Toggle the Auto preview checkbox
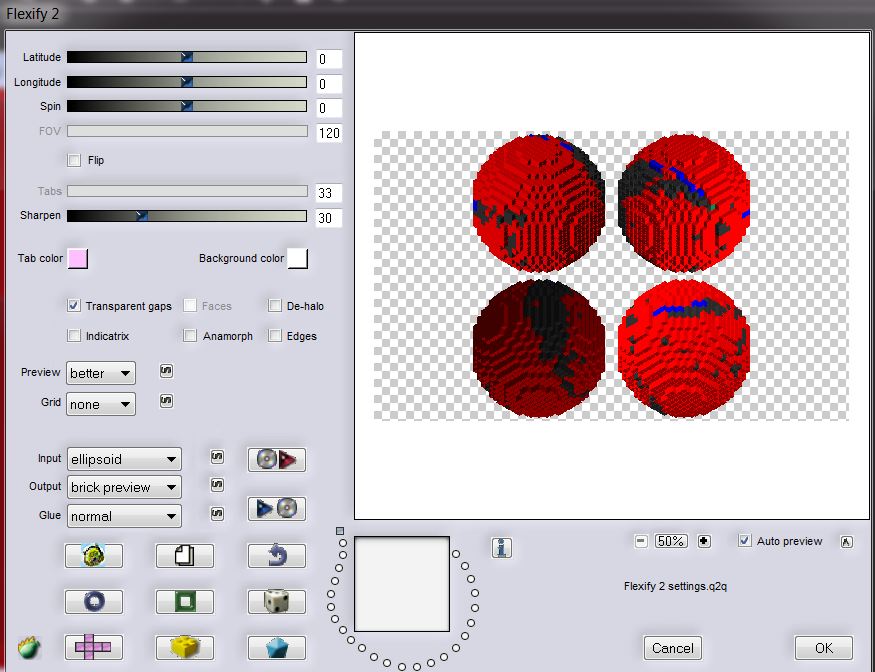Screen dimensions: 875x672 [744, 540]
